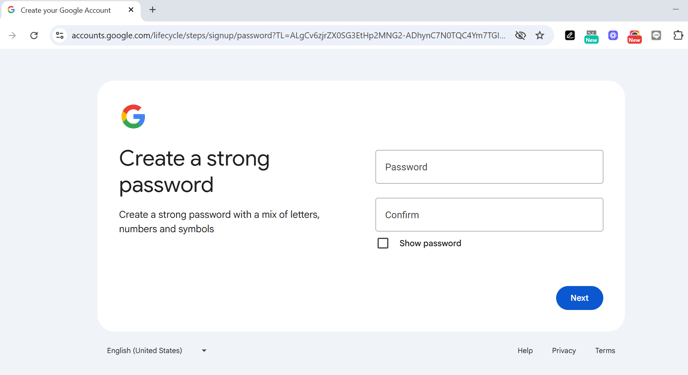Click the blue Next button
688x375 pixels.
point(579,298)
